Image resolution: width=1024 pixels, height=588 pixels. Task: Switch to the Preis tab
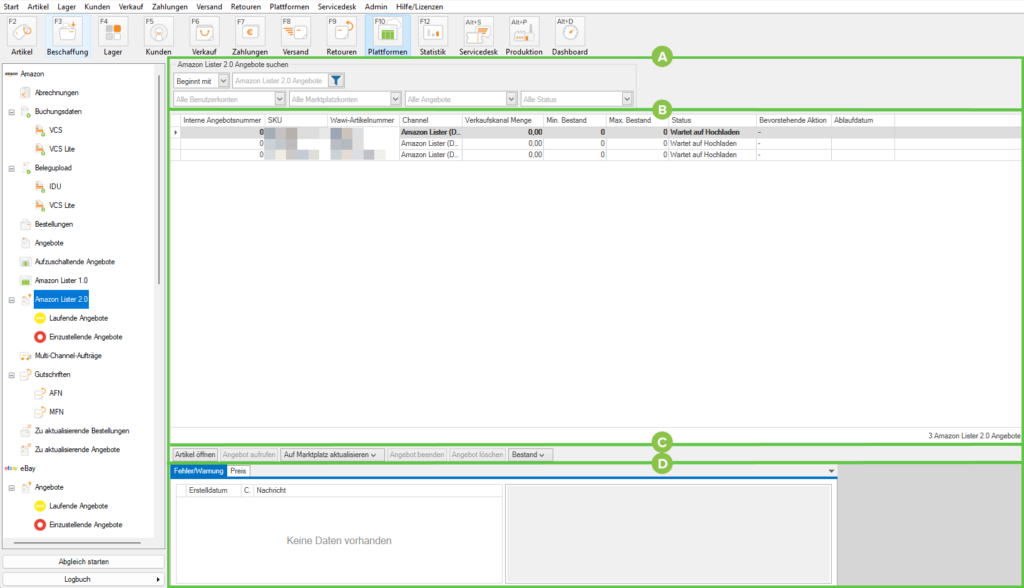[238, 470]
